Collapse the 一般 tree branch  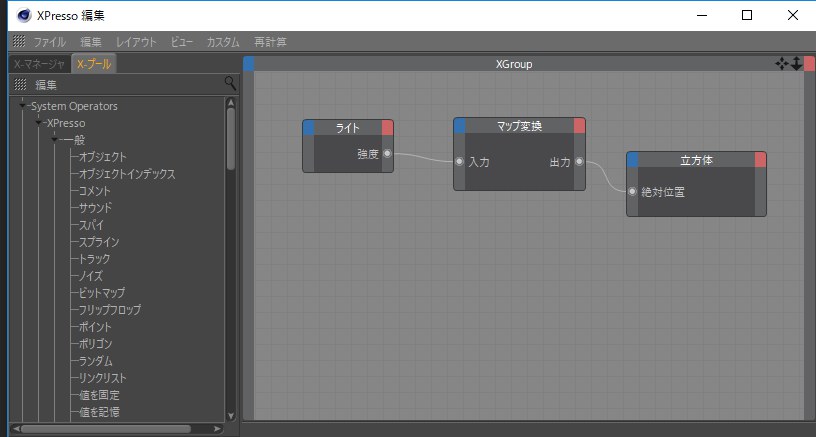(x=55, y=140)
